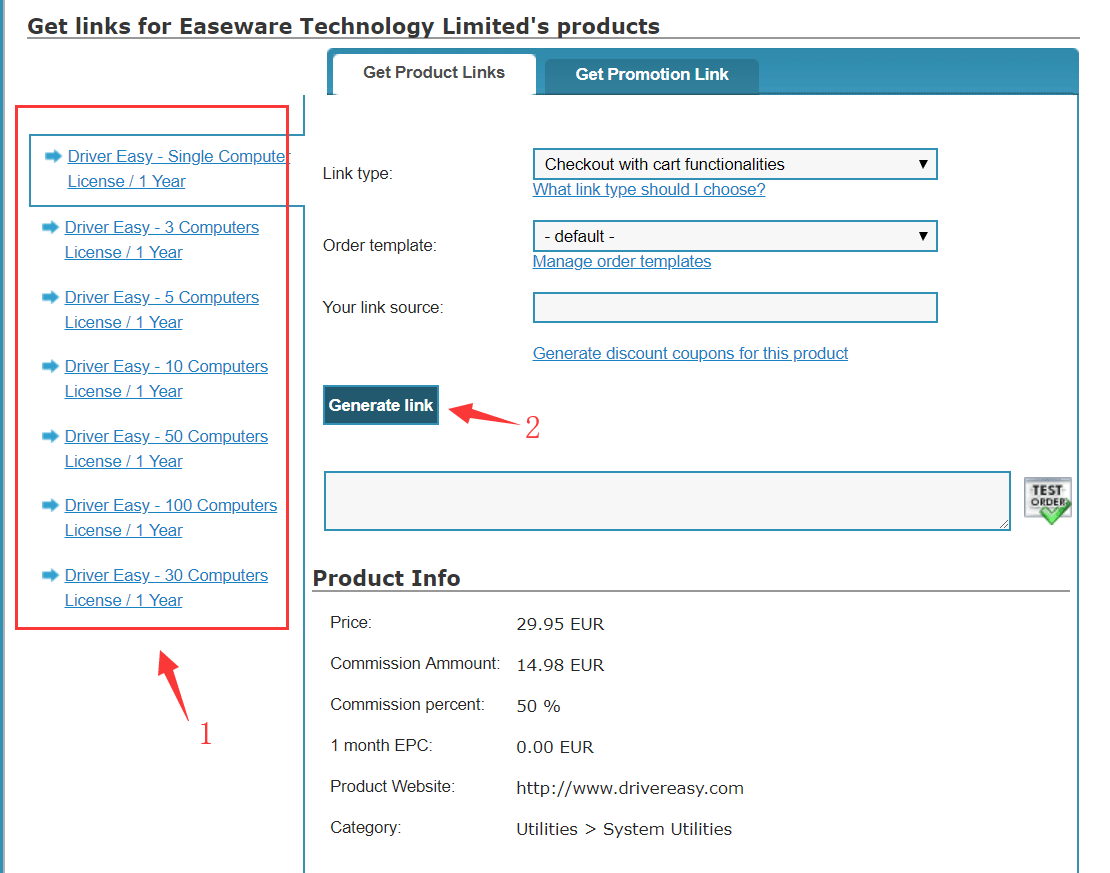Click arrow icon beside 50 Computers License

51,436
